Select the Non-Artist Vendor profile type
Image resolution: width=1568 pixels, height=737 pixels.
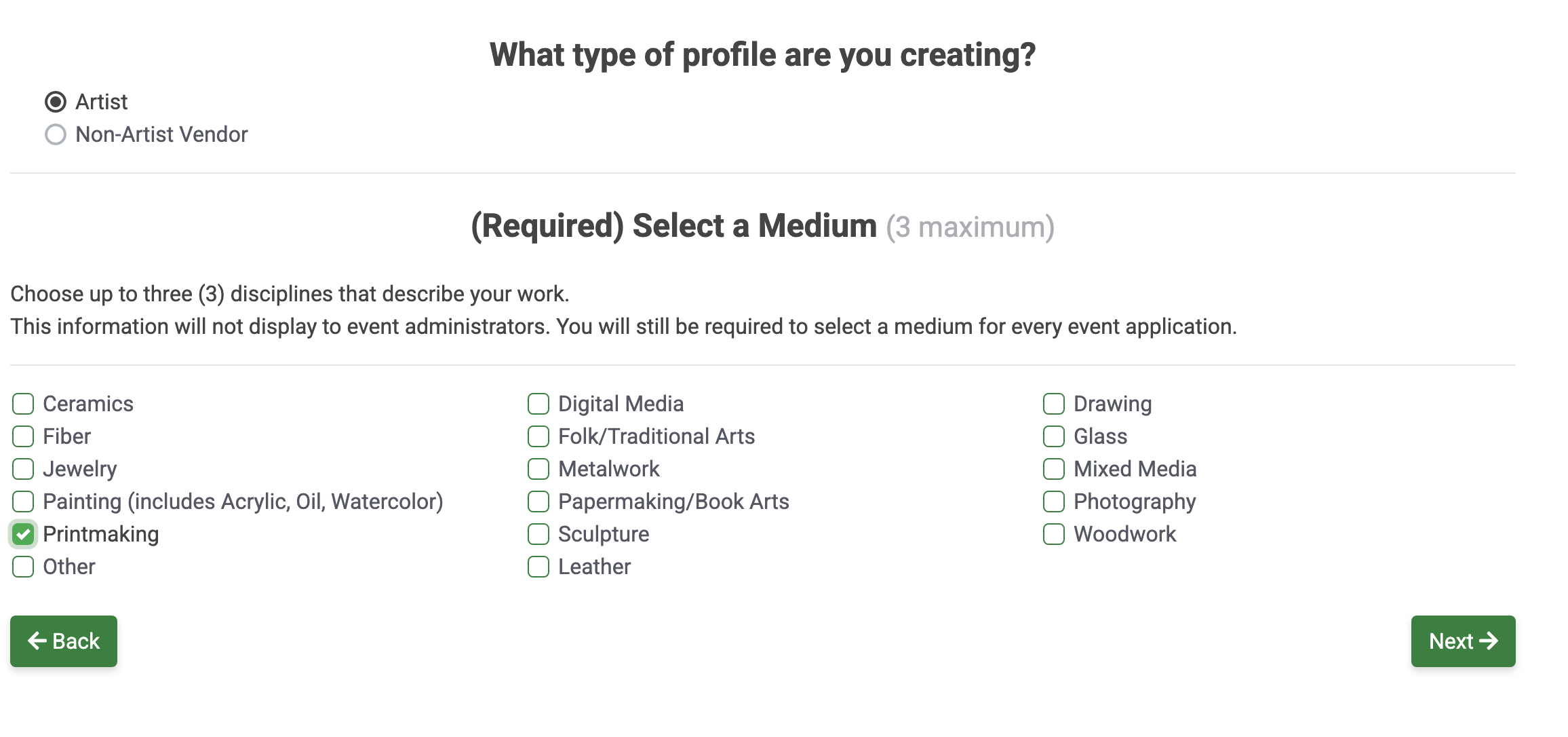coord(56,134)
